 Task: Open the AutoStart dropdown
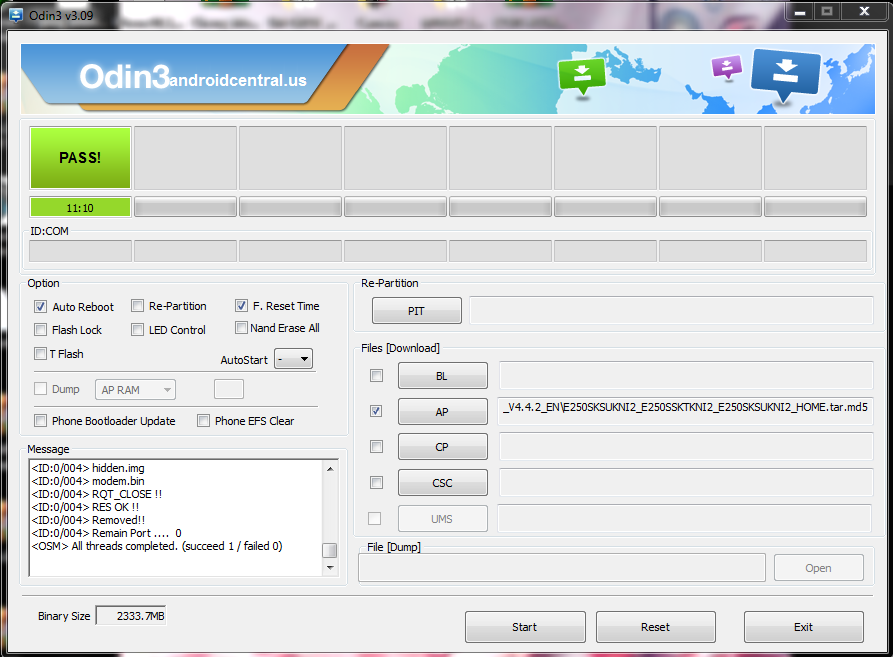[293, 359]
